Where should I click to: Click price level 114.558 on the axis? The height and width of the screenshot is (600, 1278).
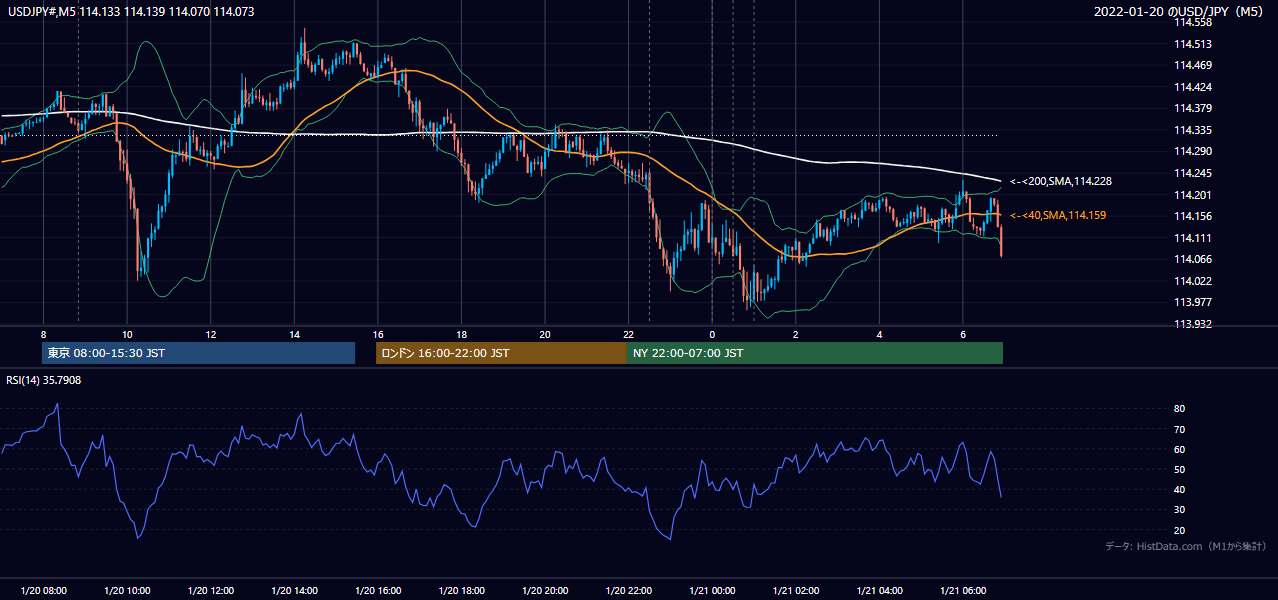(x=1193, y=22)
